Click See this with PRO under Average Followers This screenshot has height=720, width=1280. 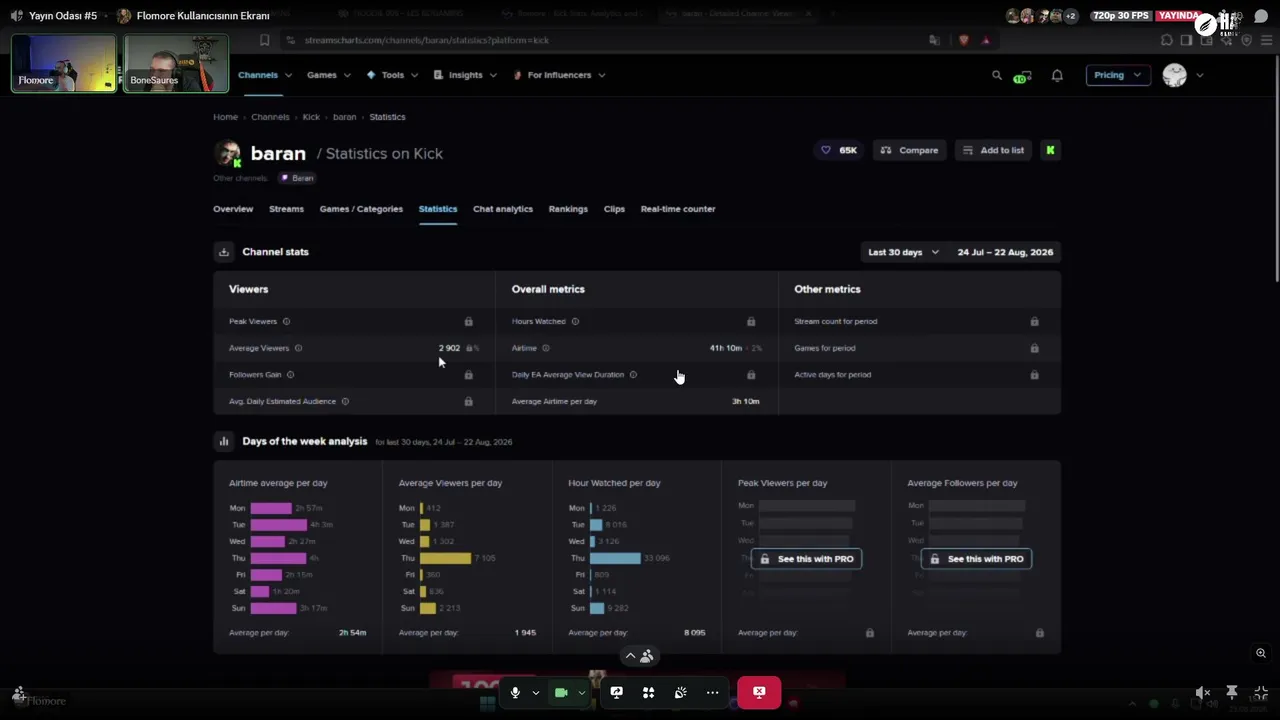(976, 559)
